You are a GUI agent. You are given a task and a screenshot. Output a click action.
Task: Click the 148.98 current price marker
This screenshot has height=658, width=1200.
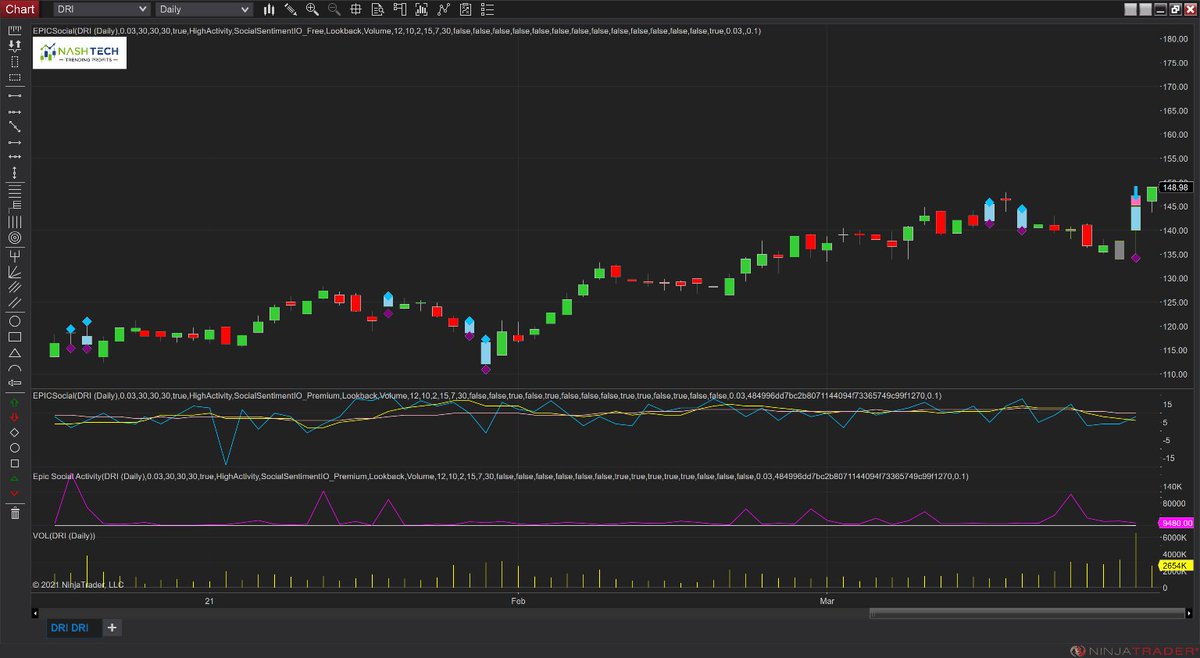point(1176,188)
